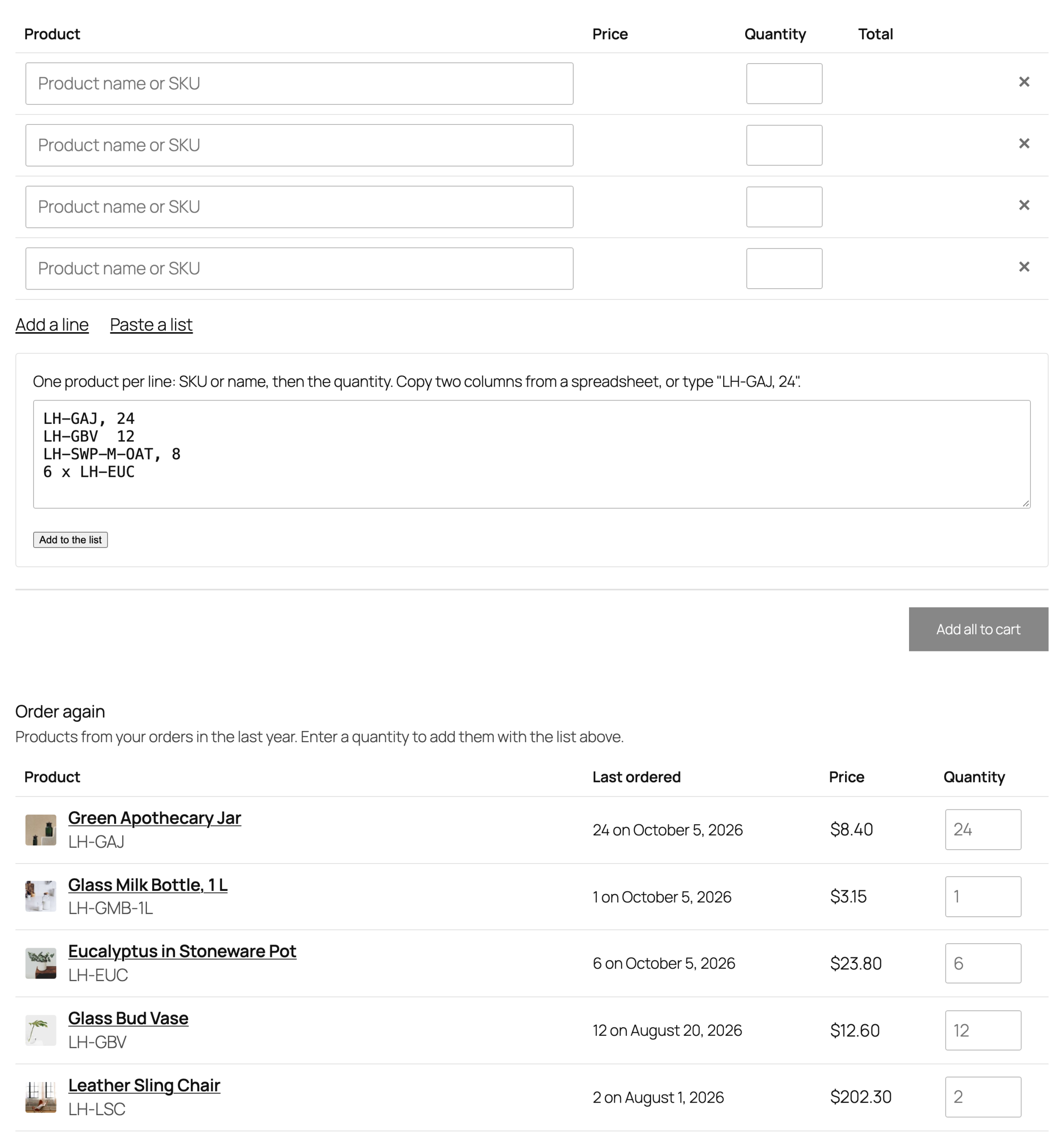Focus the Glass Bud Vase quantity field
This screenshot has width=1064, height=1146.
[983, 1030]
